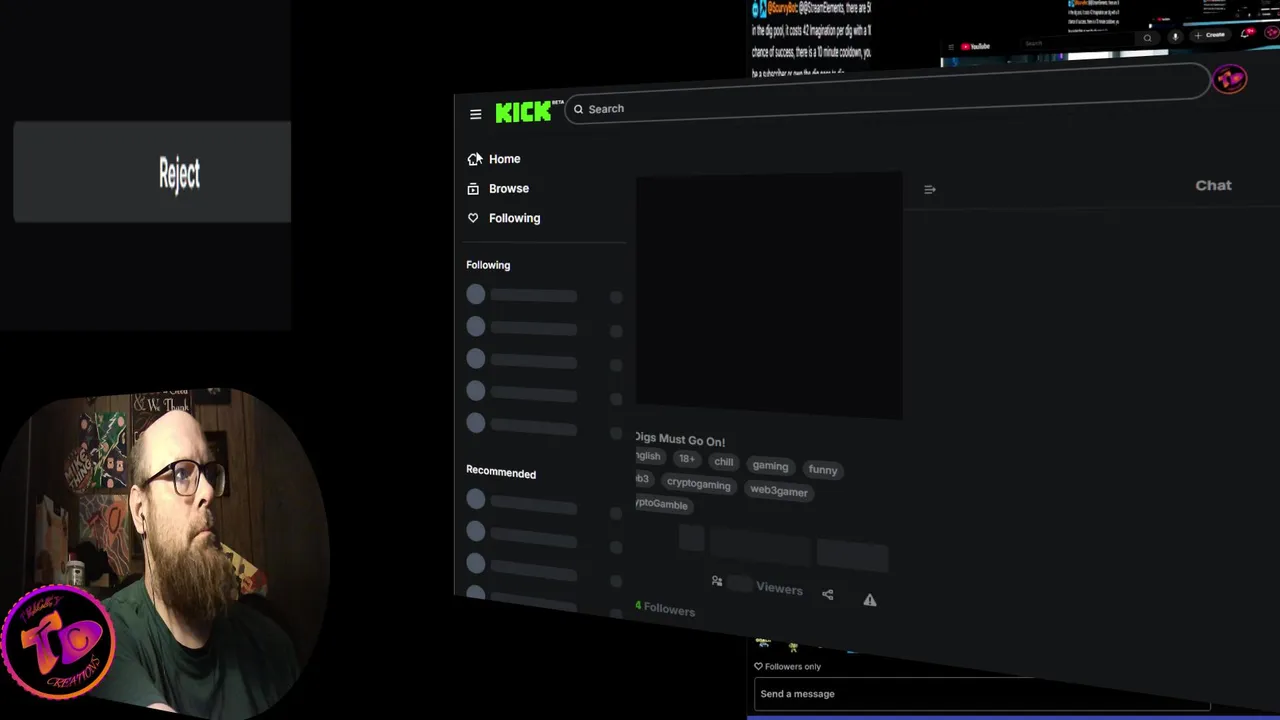
Task: Click the cryptogaming tag
Action: (698, 483)
